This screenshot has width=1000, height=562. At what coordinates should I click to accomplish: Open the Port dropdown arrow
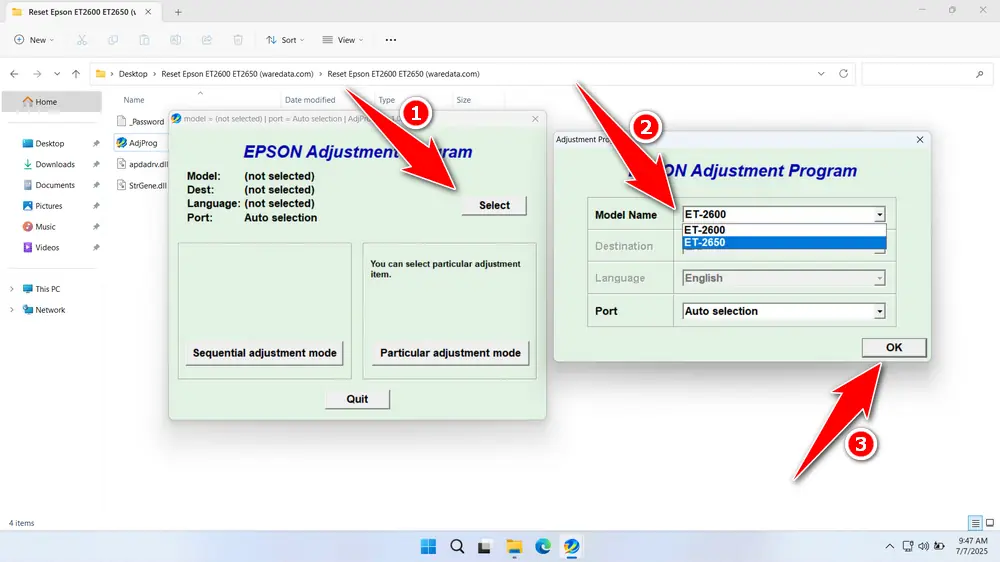tap(879, 311)
